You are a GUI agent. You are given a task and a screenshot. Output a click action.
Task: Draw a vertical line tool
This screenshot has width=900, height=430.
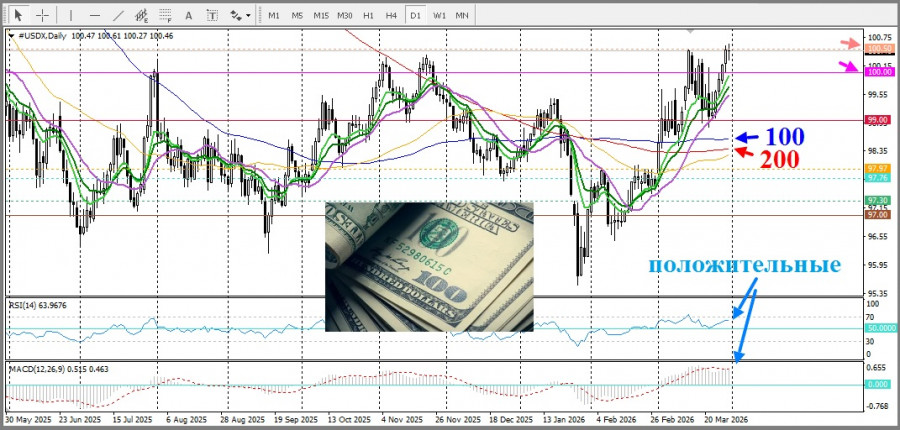click(70, 15)
